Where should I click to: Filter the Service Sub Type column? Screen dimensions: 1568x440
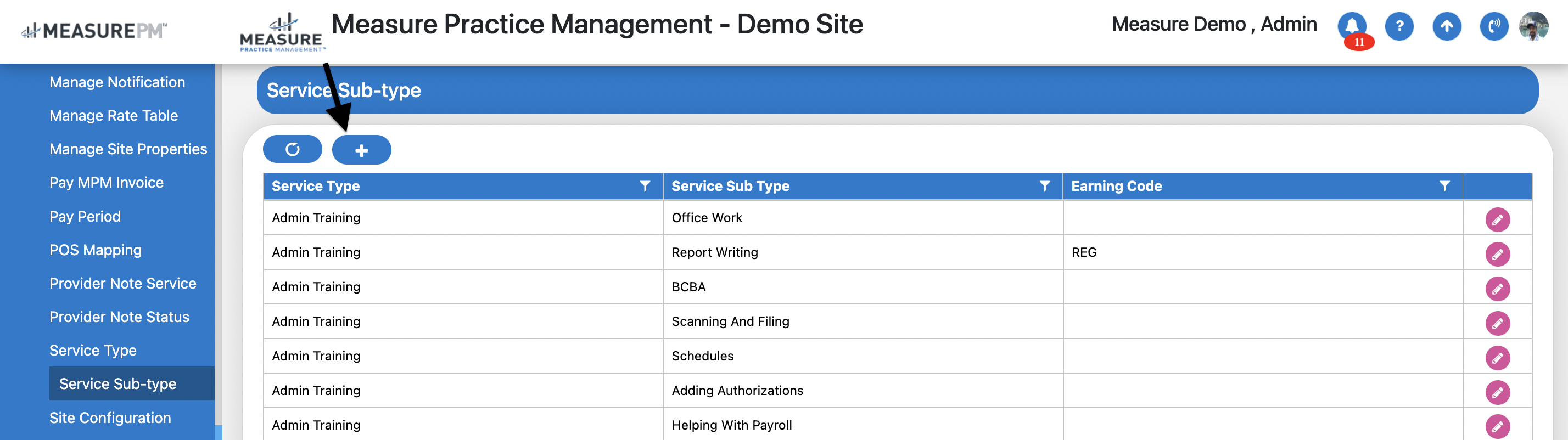pos(1045,186)
